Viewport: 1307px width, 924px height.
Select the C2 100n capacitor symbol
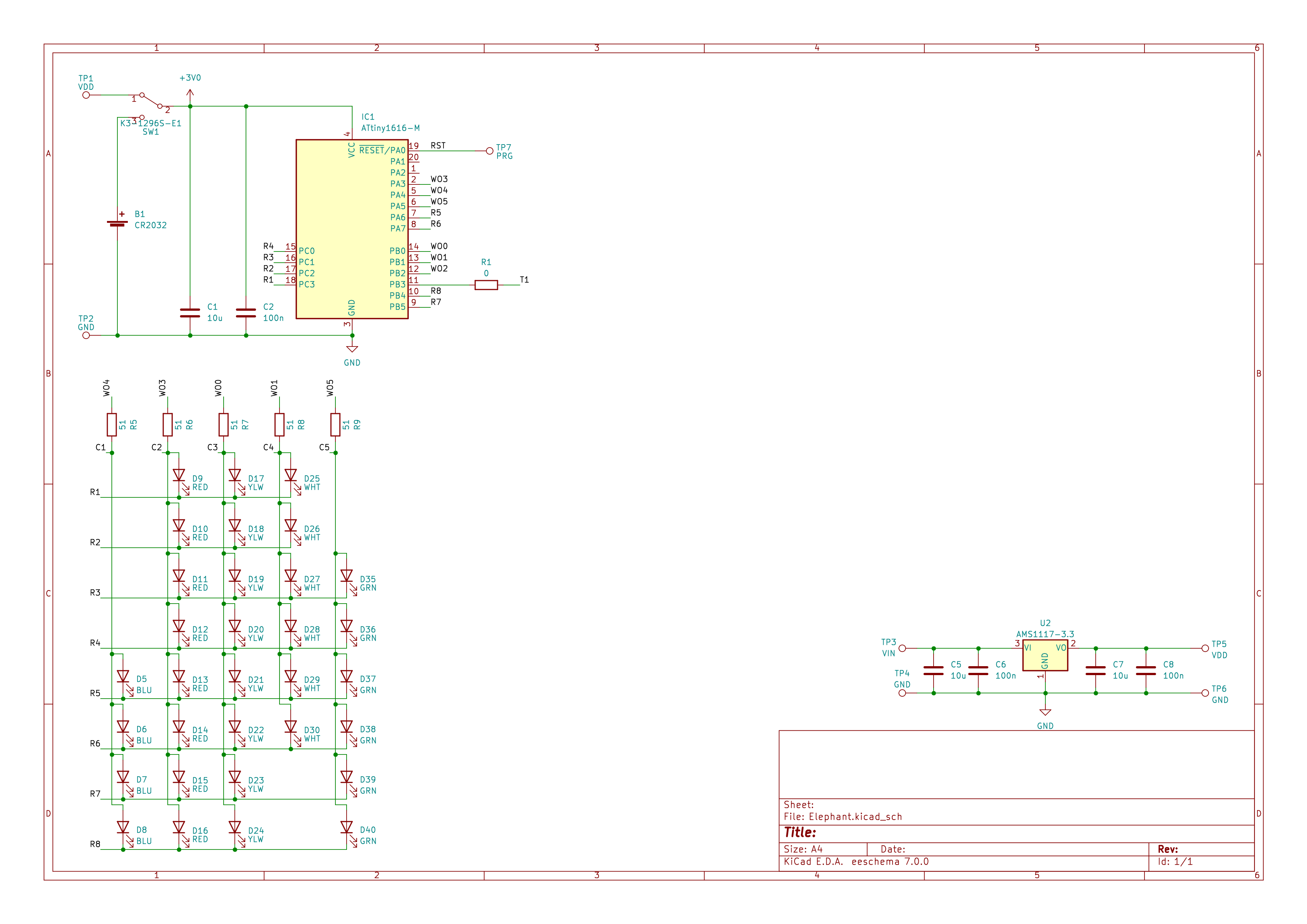[246, 313]
